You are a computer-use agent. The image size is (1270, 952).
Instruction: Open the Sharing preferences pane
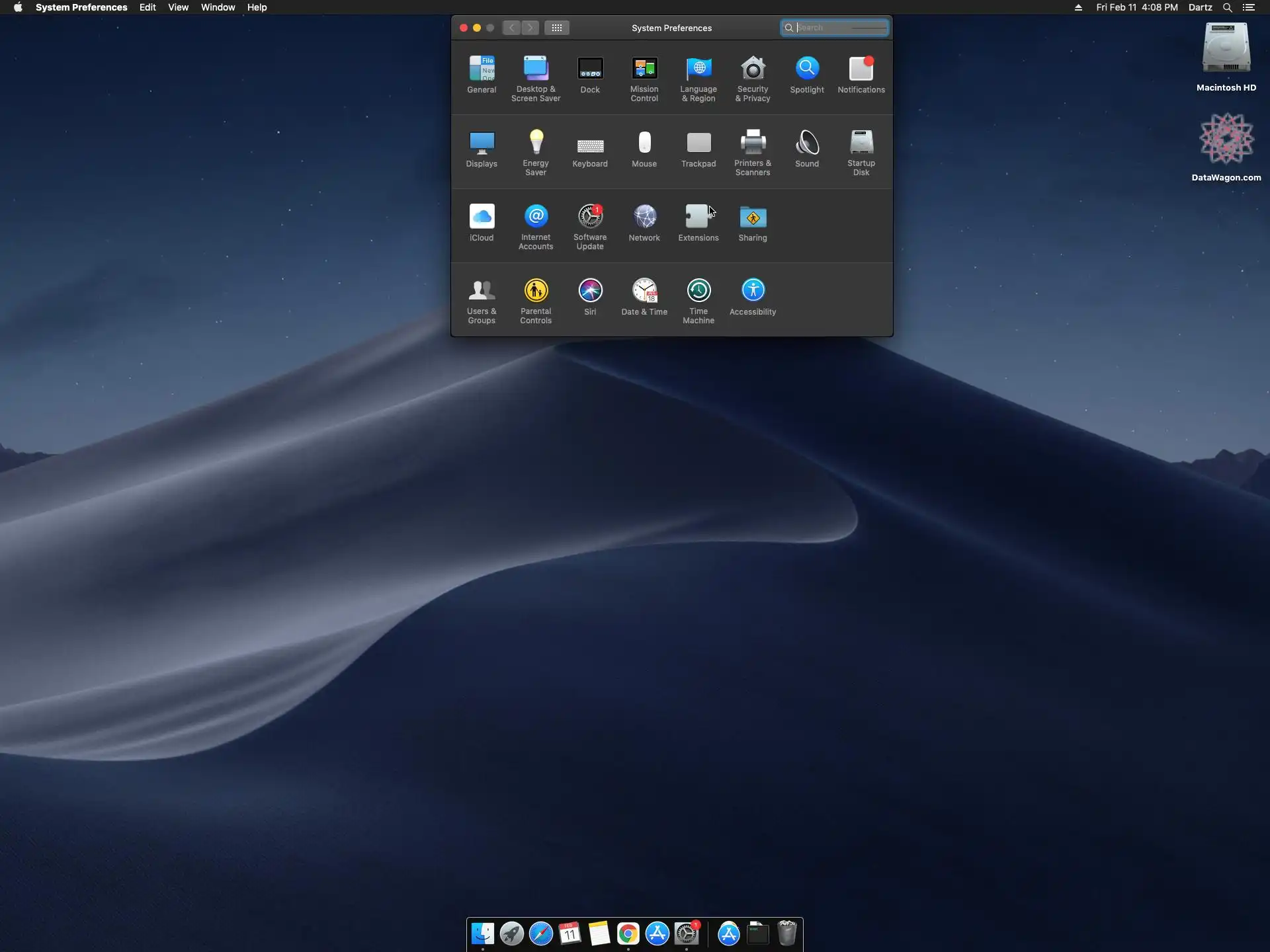click(x=753, y=217)
